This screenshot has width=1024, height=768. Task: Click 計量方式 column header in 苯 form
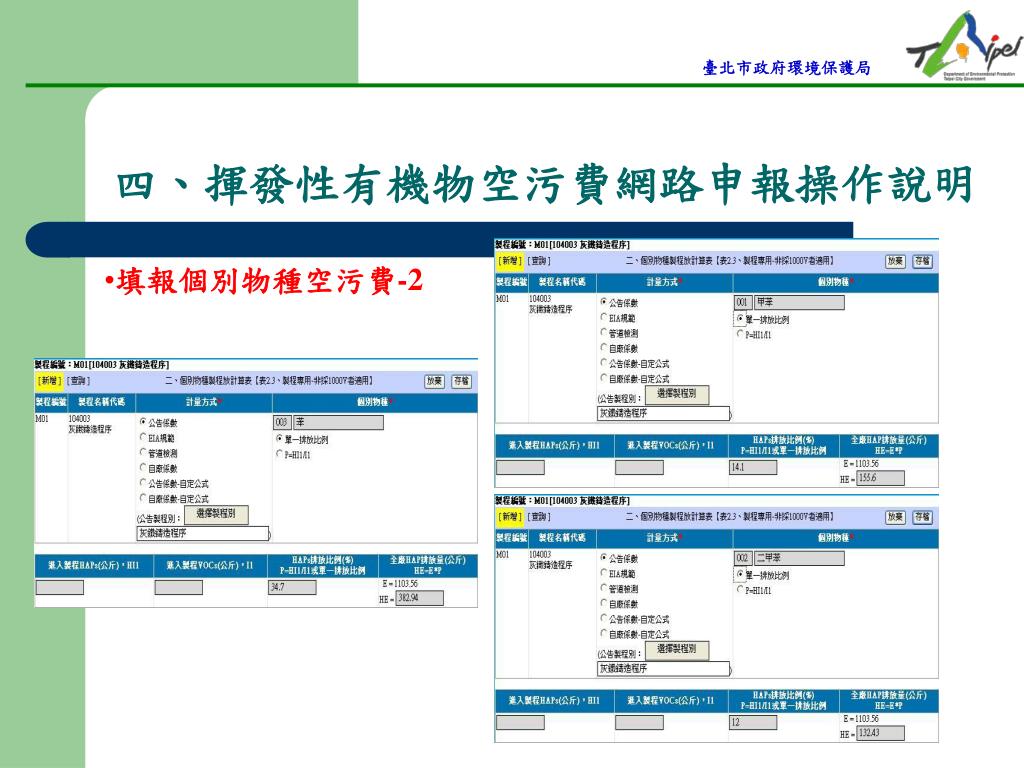tap(204, 402)
